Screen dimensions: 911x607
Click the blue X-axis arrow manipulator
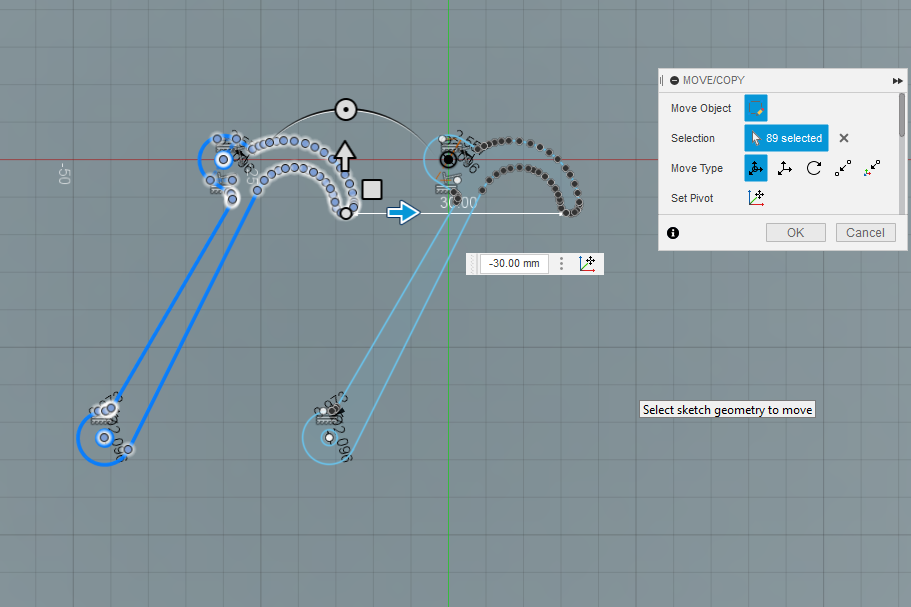(x=403, y=213)
